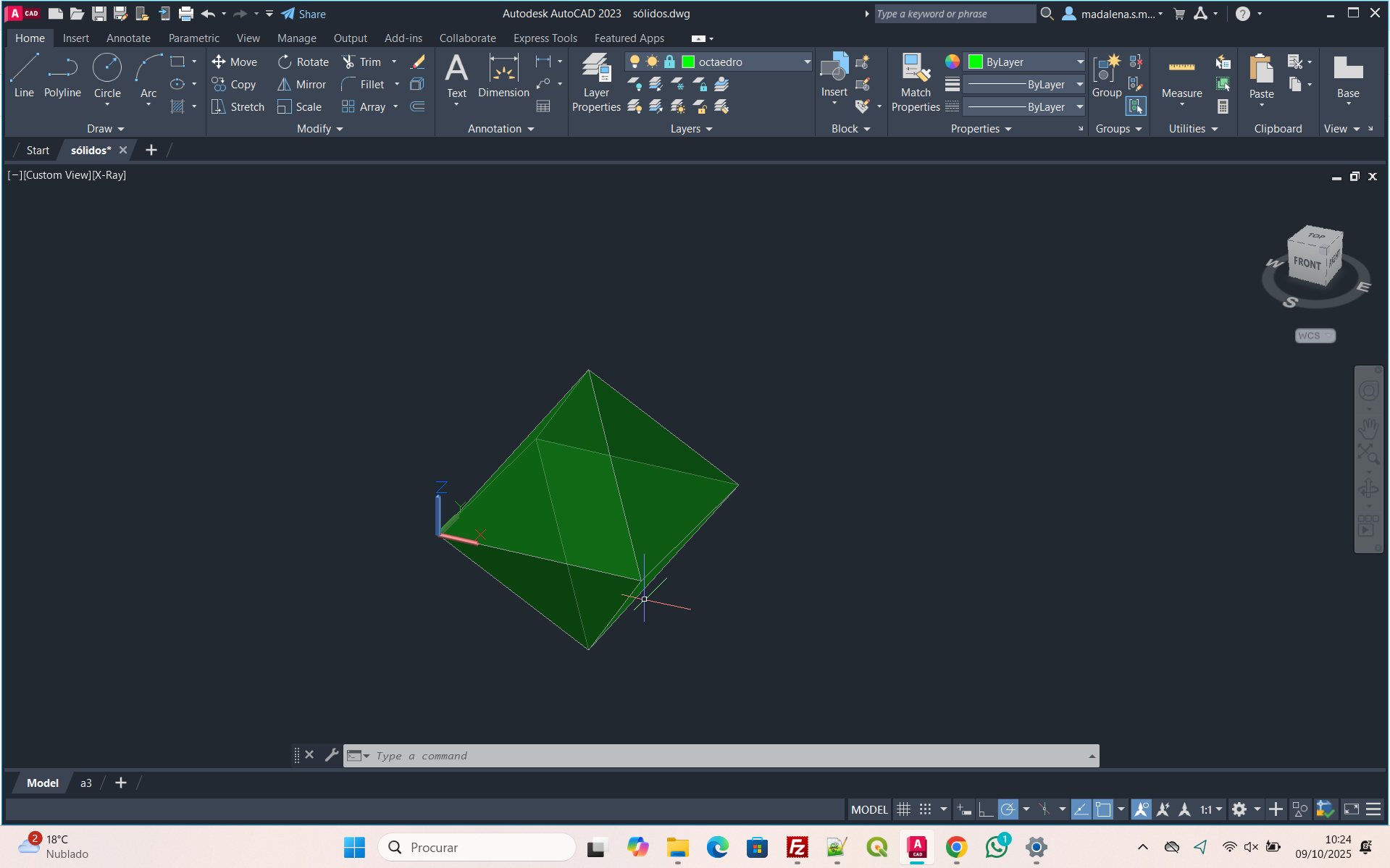Open the Quick Calculator icon
This screenshot has width=1390, height=868.
1223,107
